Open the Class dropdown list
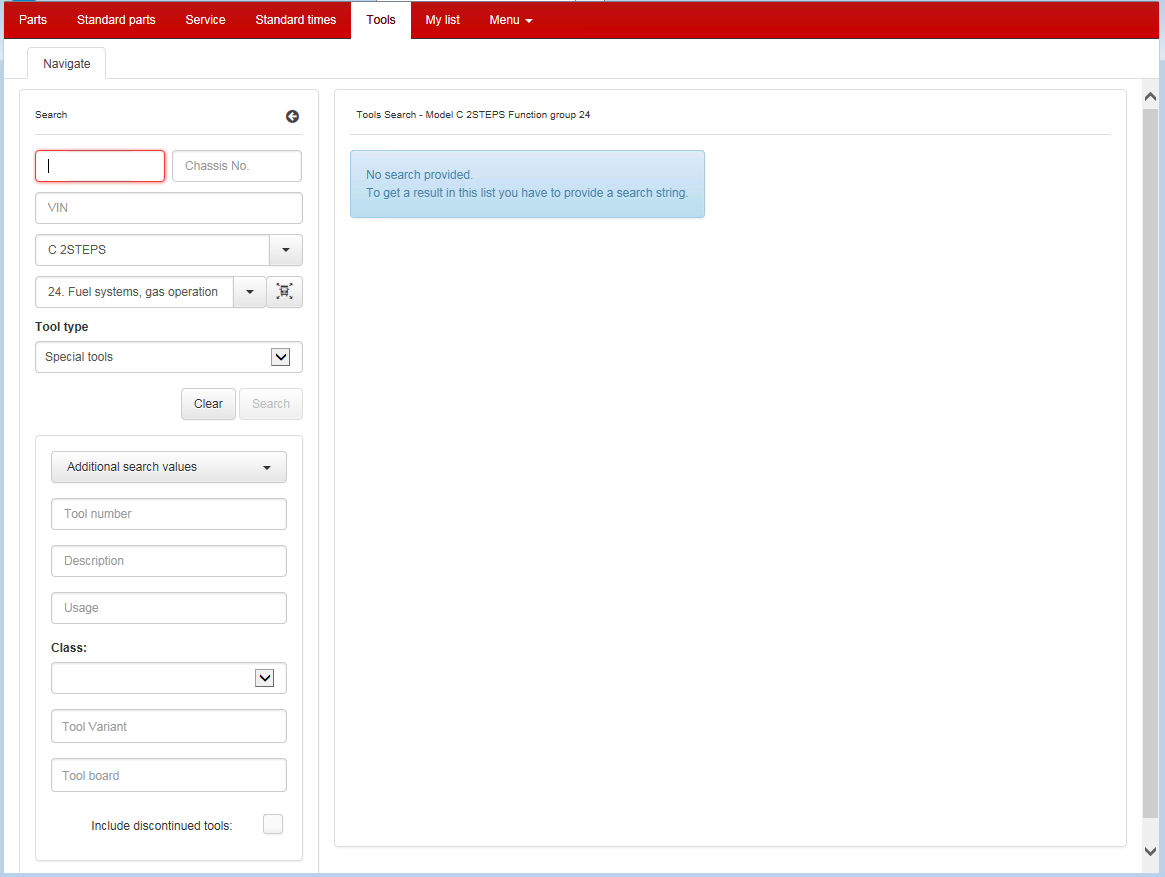Image resolution: width=1165 pixels, height=877 pixels. [264, 678]
